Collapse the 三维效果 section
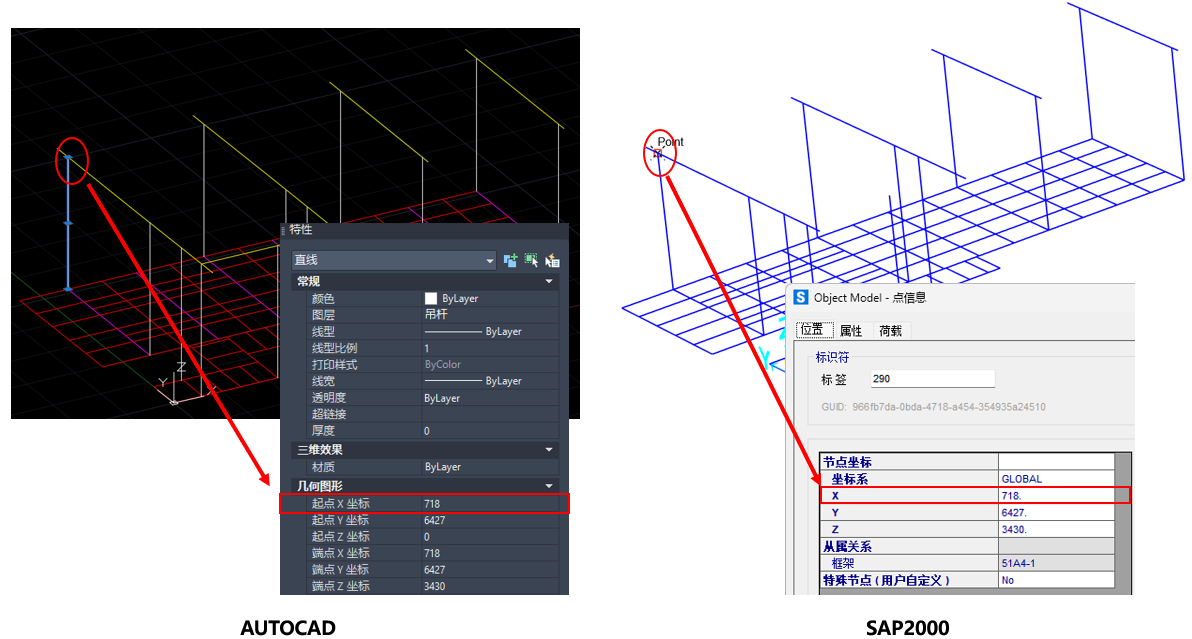Image resolution: width=1192 pixels, height=639 pixels. coord(548,450)
